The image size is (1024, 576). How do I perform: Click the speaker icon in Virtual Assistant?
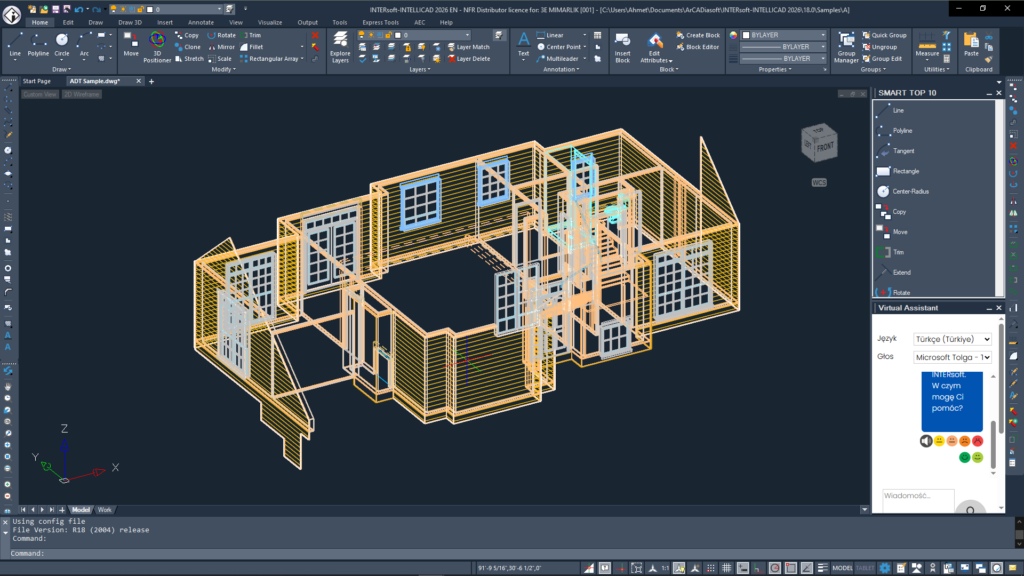926,441
